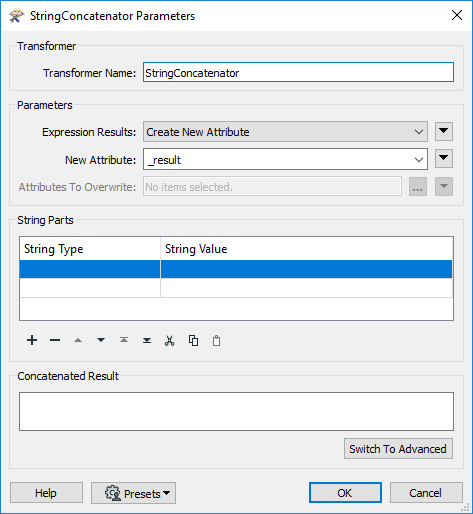
Task: Select the highlighted String Value cell
Action: coord(306,269)
